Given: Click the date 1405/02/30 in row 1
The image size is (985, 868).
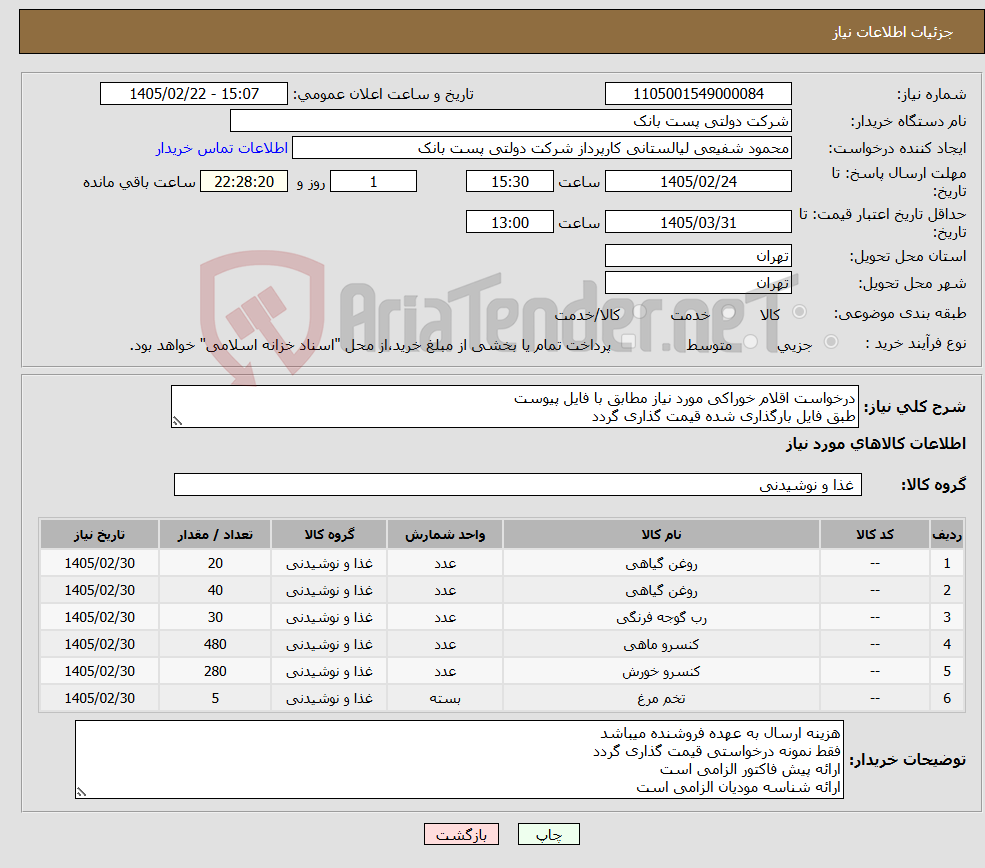Looking at the screenshot, I should pos(99,563).
